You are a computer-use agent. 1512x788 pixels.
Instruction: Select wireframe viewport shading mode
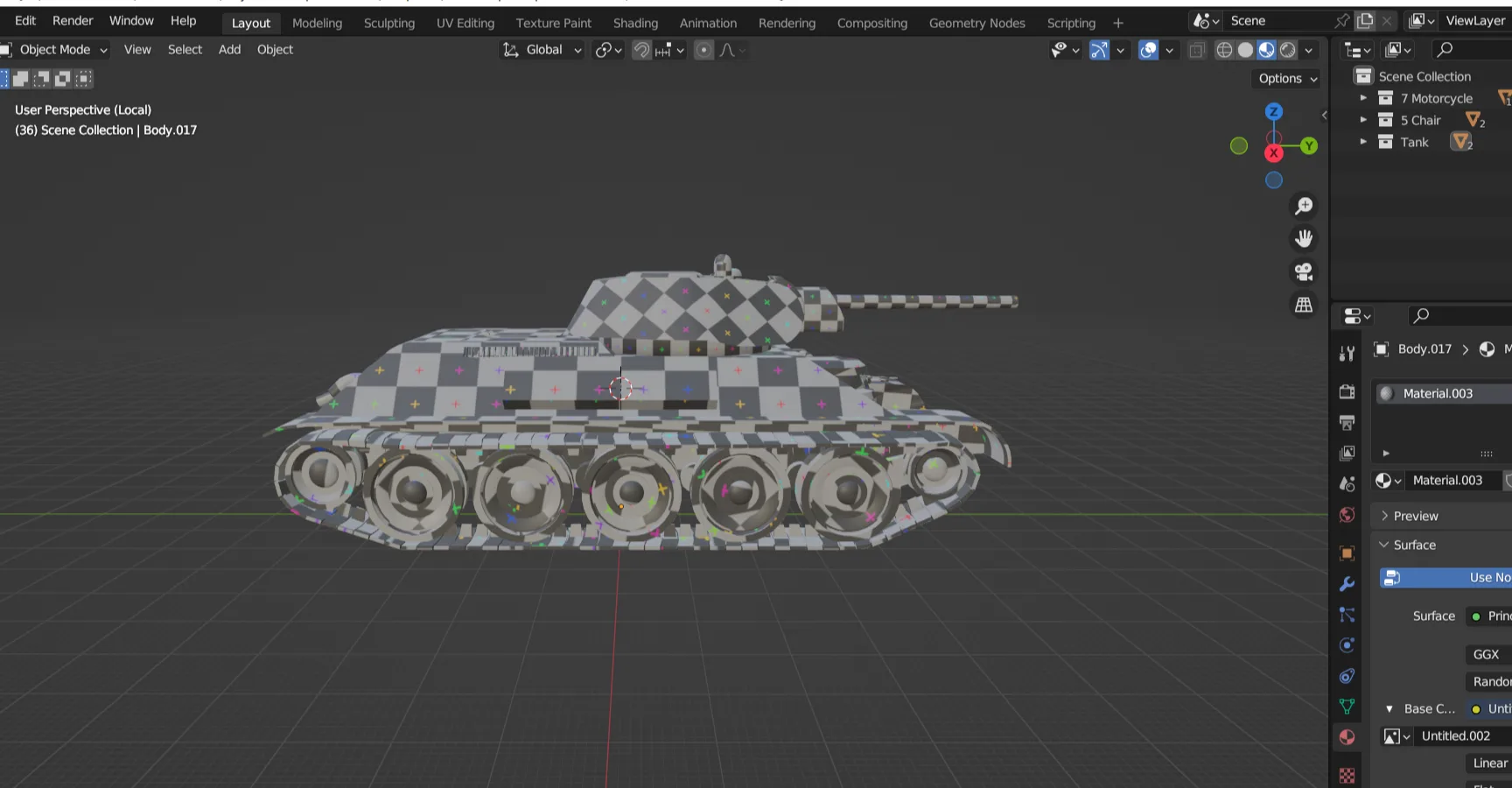point(1224,50)
